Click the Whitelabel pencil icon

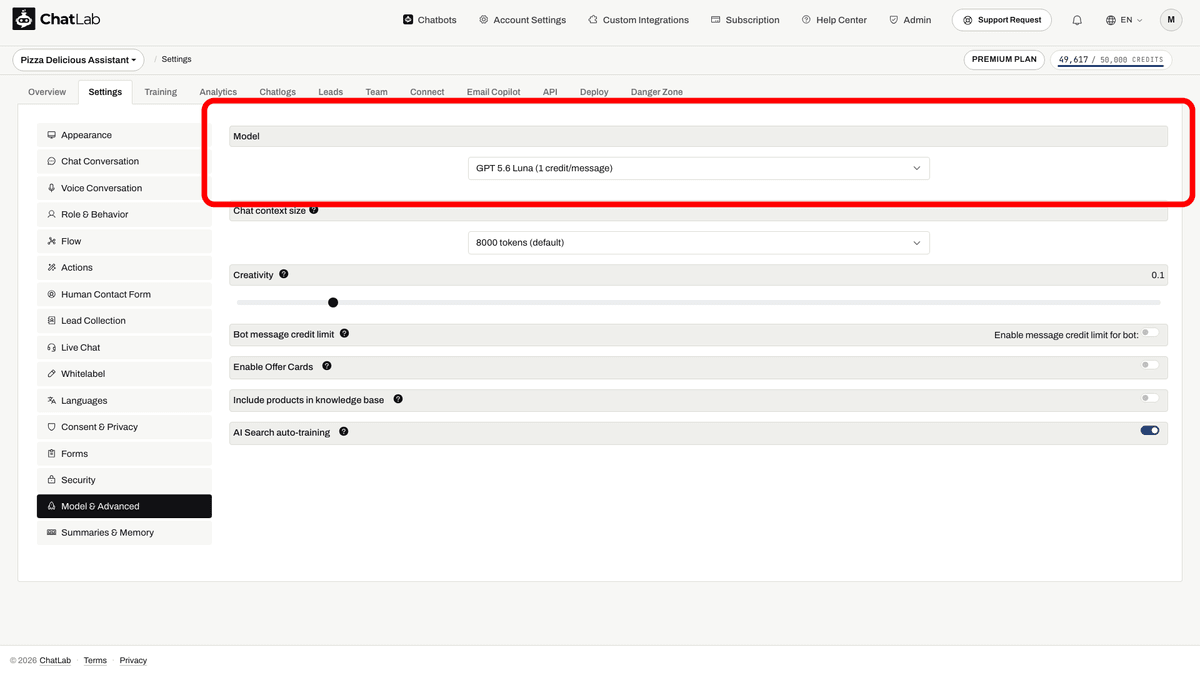click(x=51, y=373)
